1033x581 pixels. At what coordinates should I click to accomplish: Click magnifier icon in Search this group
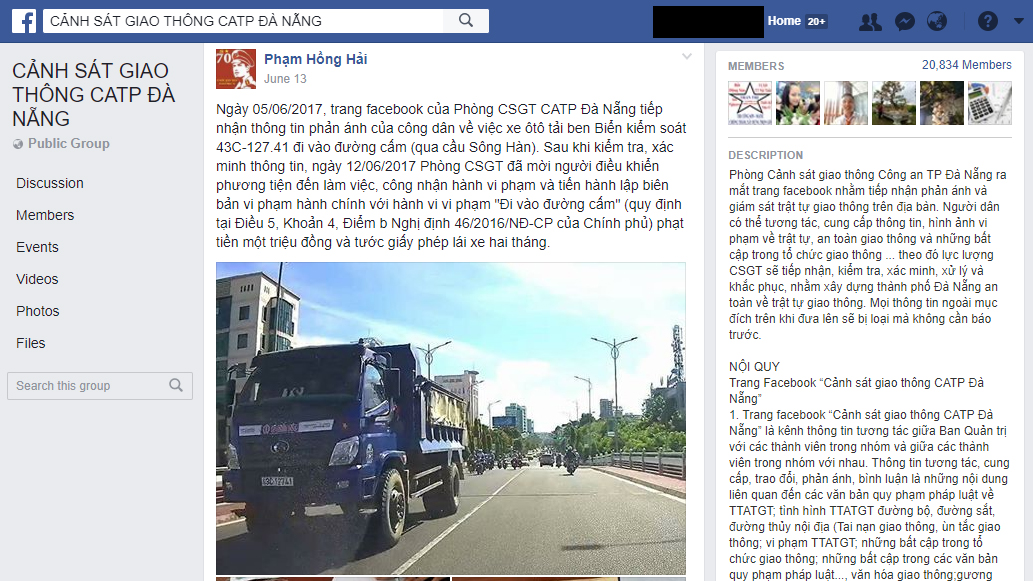point(176,385)
